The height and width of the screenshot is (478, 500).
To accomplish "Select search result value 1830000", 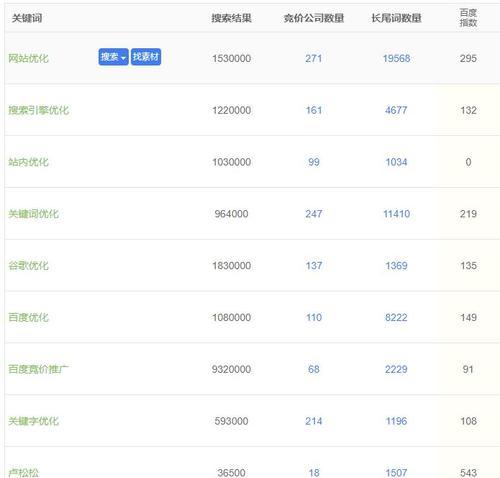I will (x=232, y=266).
